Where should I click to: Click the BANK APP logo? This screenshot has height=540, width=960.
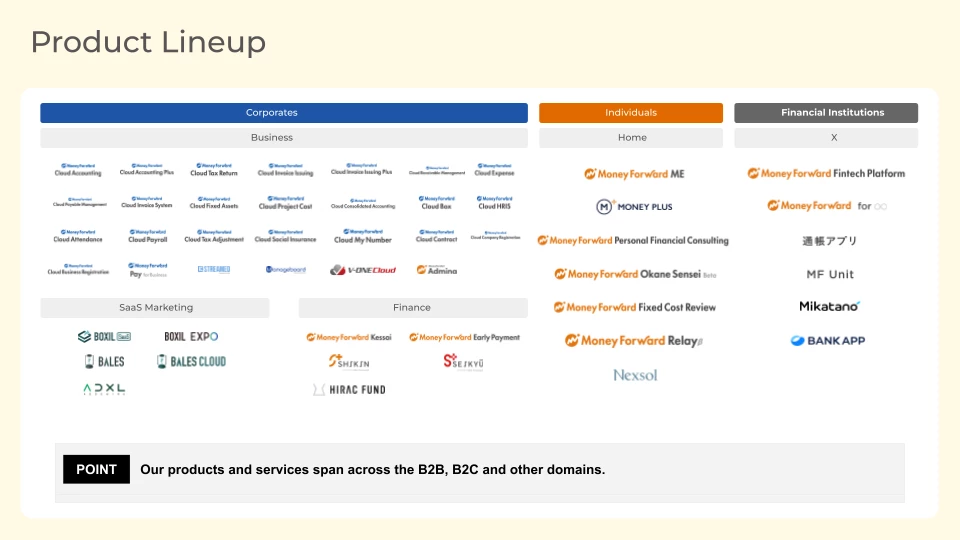pos(828,340)
